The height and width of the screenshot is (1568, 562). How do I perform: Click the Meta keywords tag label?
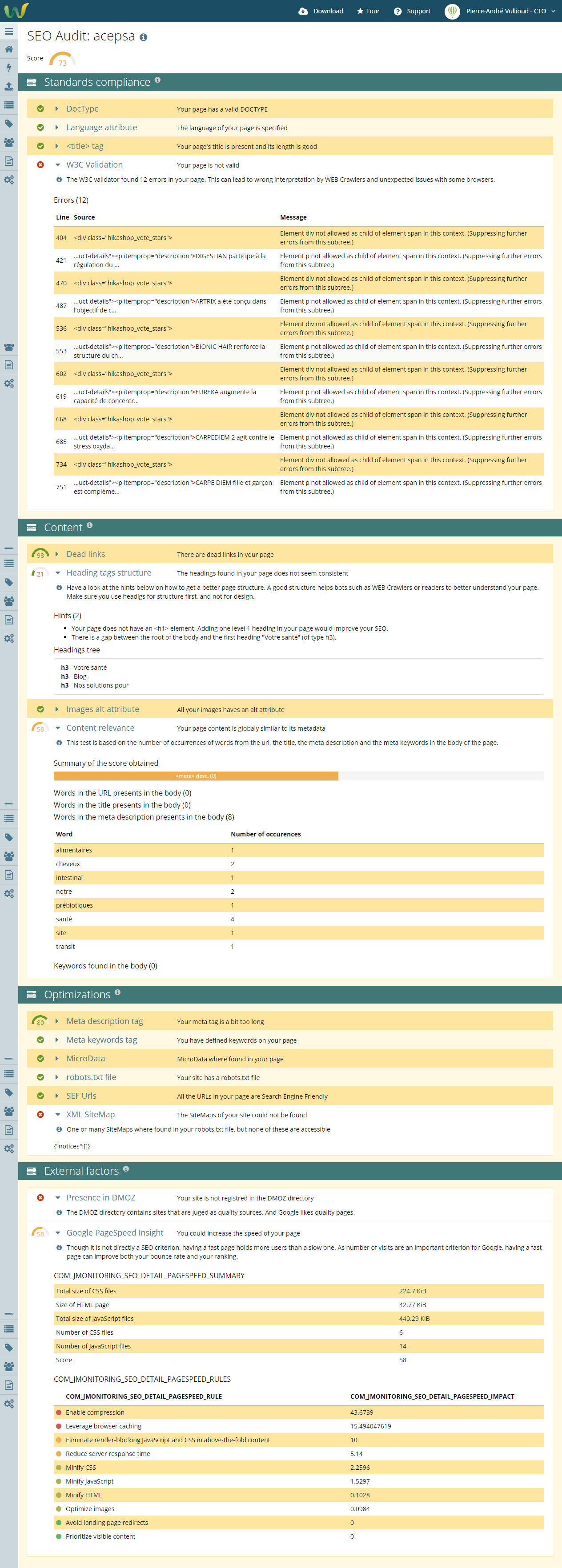point(102,1040)
